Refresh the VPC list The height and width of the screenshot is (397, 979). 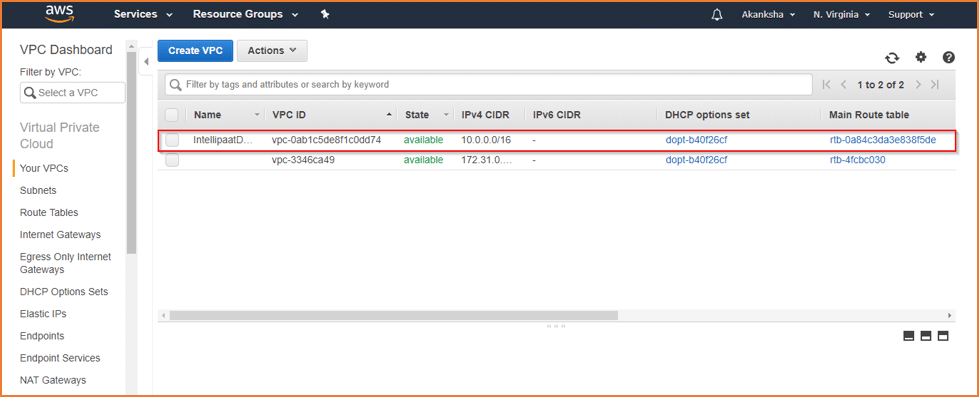click(x=892, y=57)
